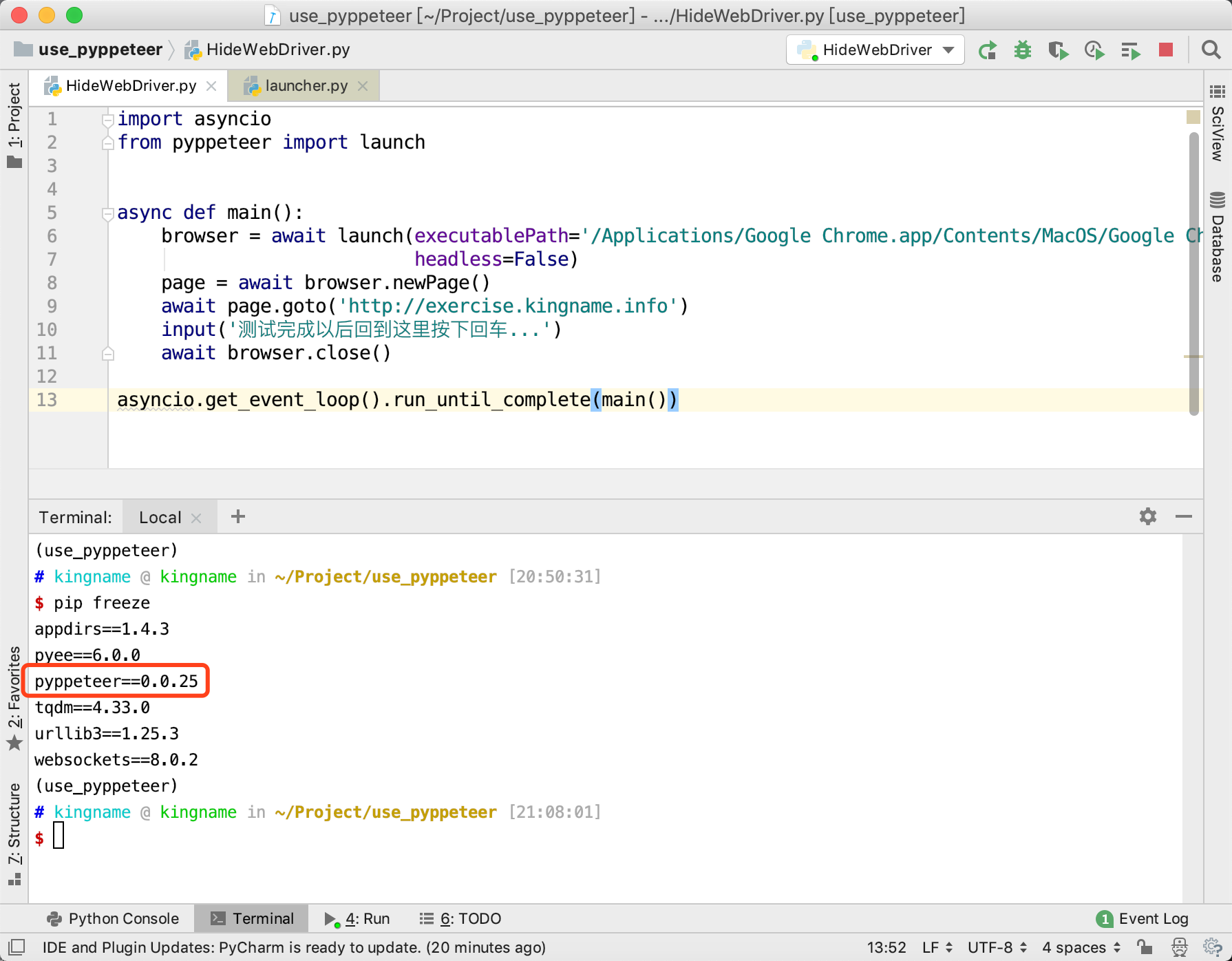Click the inspection status indicator square

pos(1193,118)
